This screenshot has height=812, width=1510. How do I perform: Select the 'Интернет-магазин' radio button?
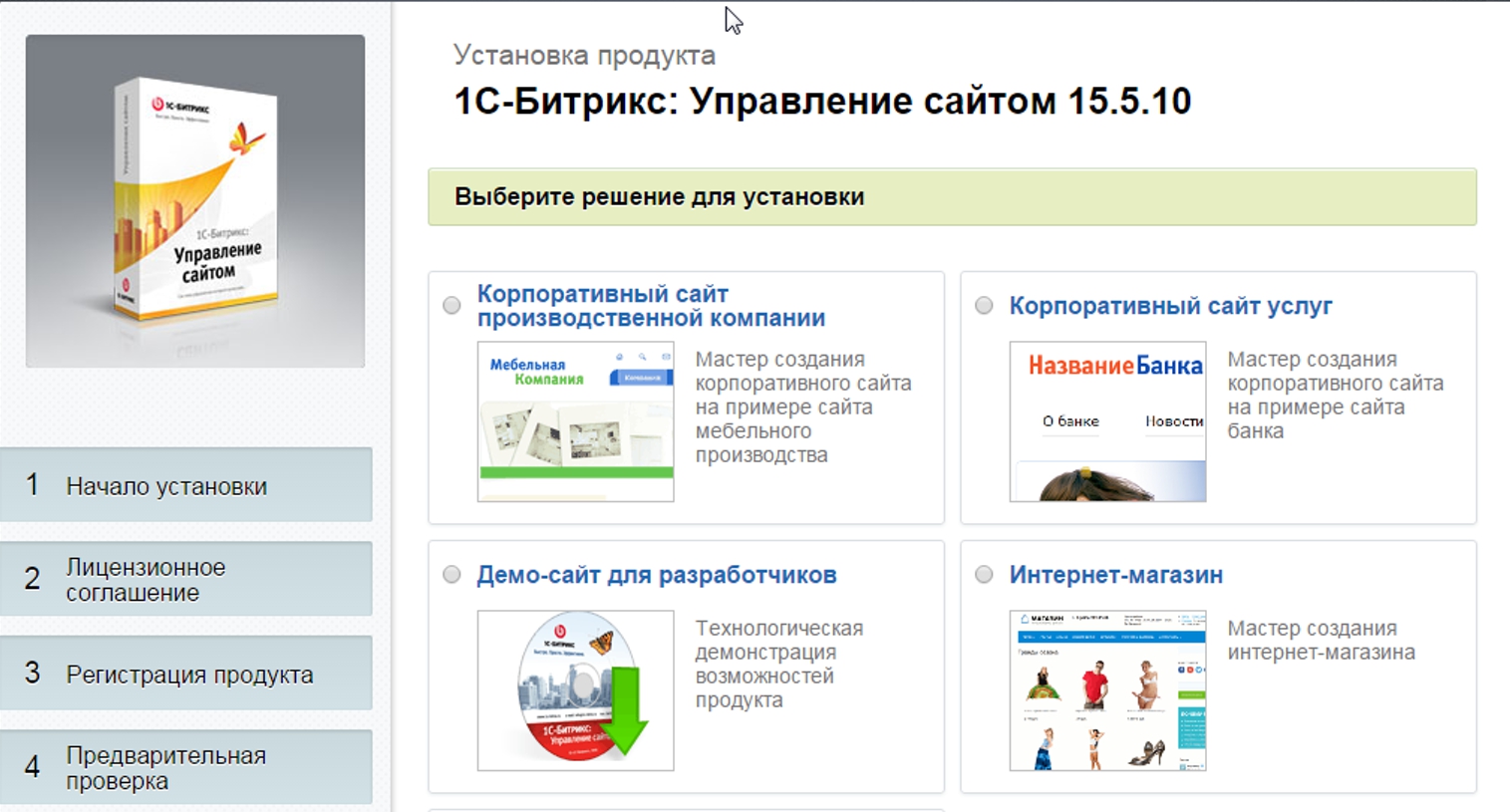click(984, 575)
